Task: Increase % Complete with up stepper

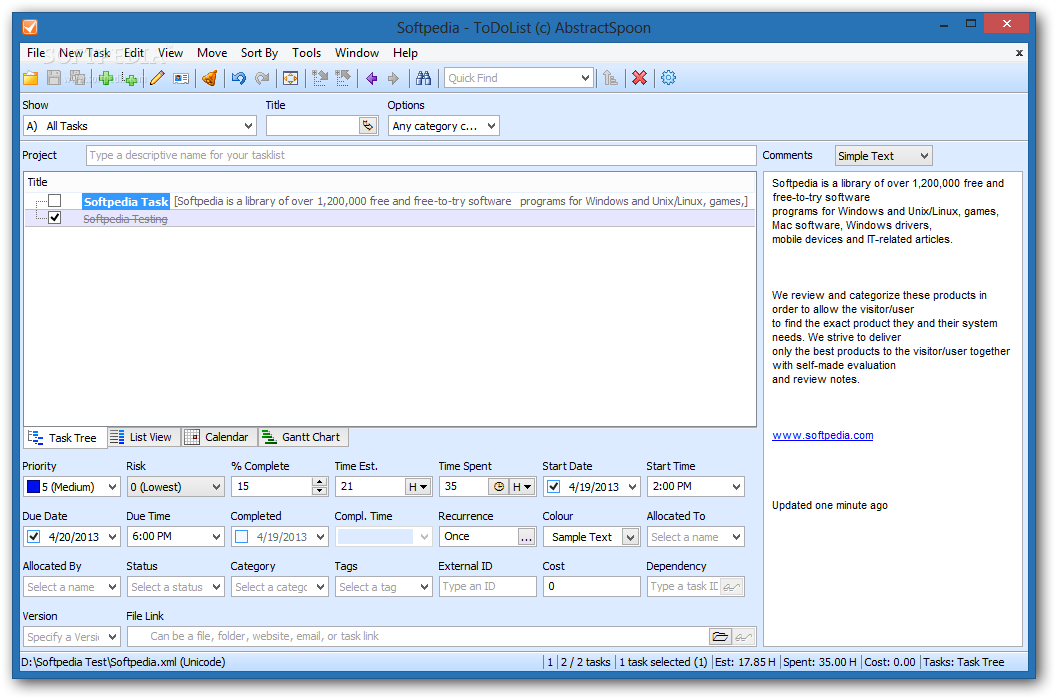Action: [320, 481]
